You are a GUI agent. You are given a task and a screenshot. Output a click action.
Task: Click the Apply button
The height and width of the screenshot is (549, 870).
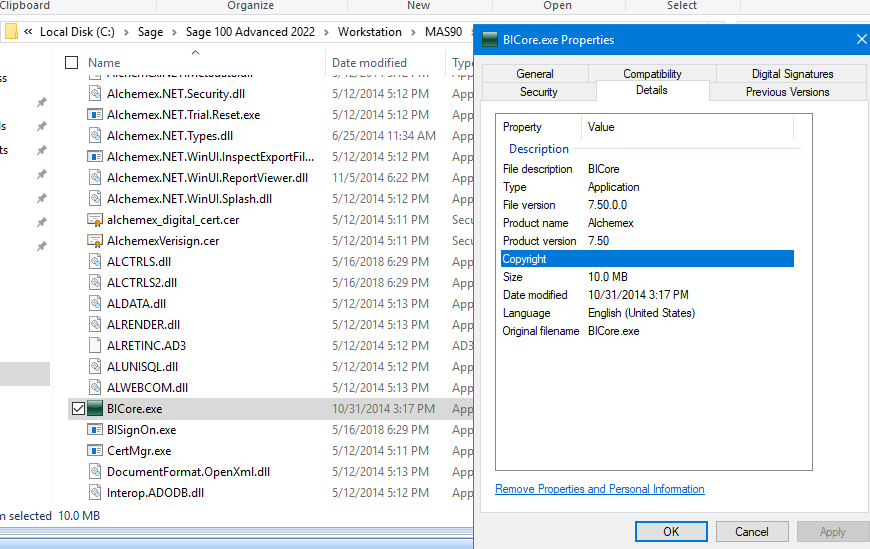tap(832, 531)
